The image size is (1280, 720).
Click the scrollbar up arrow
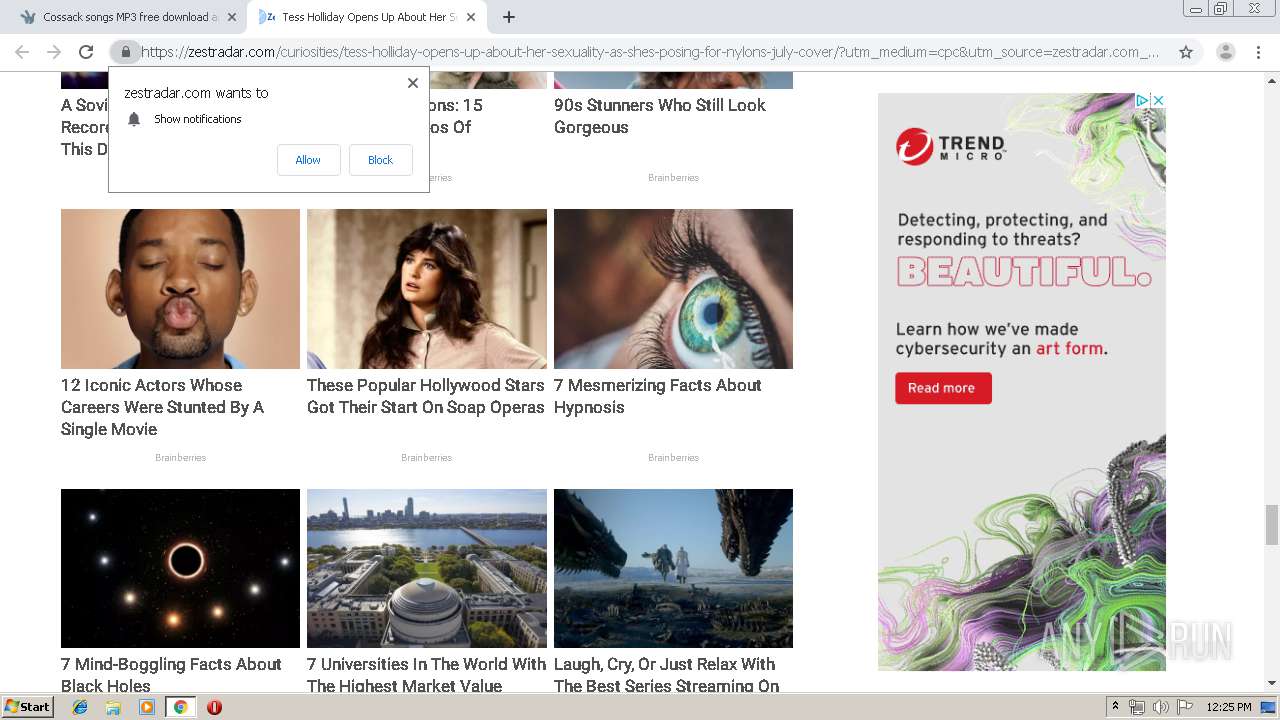pos(1272,79)
